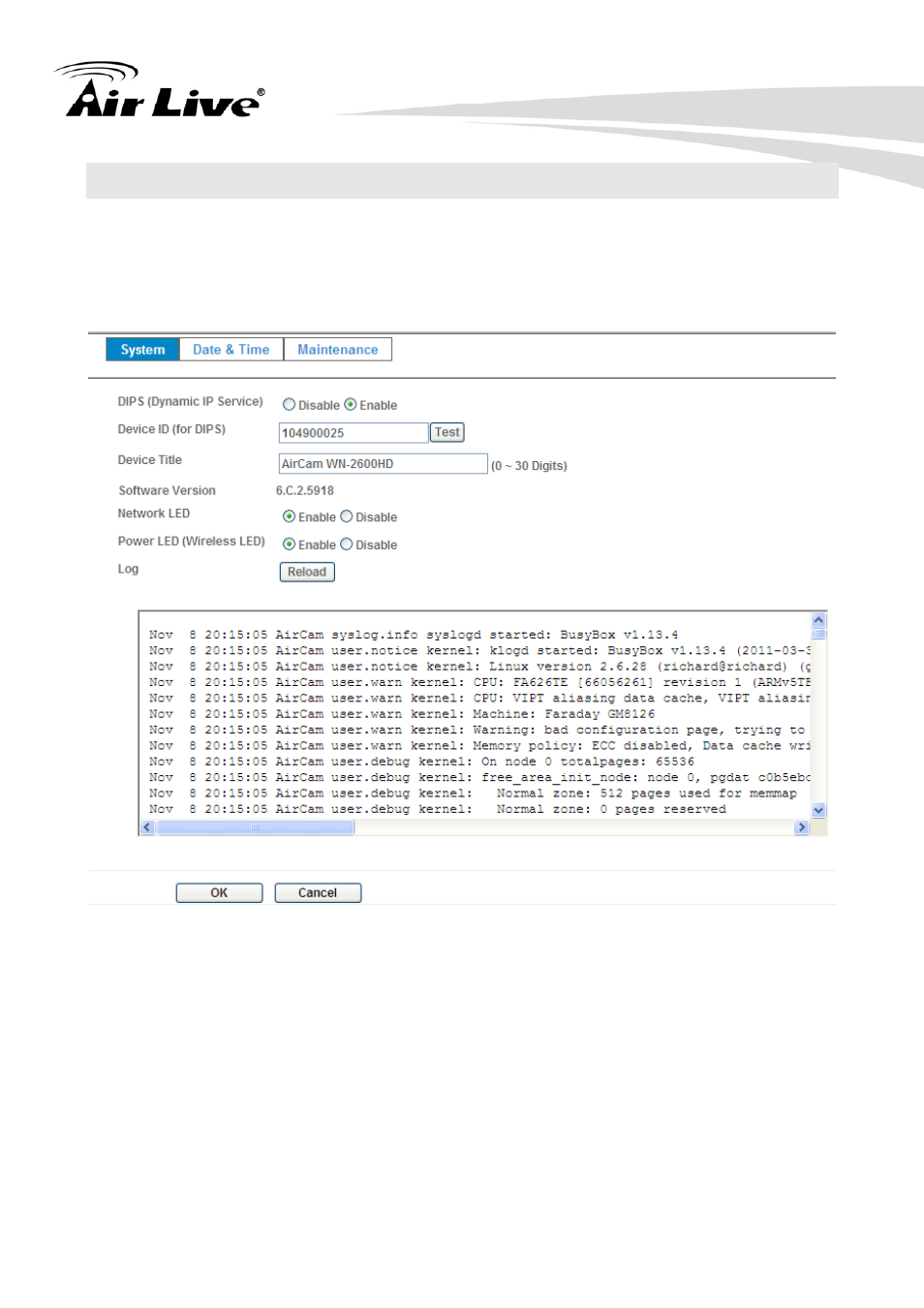Disable the Power LED (Wireless LED)
This screenshot has height=1308, width=924.
click(x=346, y=545)
